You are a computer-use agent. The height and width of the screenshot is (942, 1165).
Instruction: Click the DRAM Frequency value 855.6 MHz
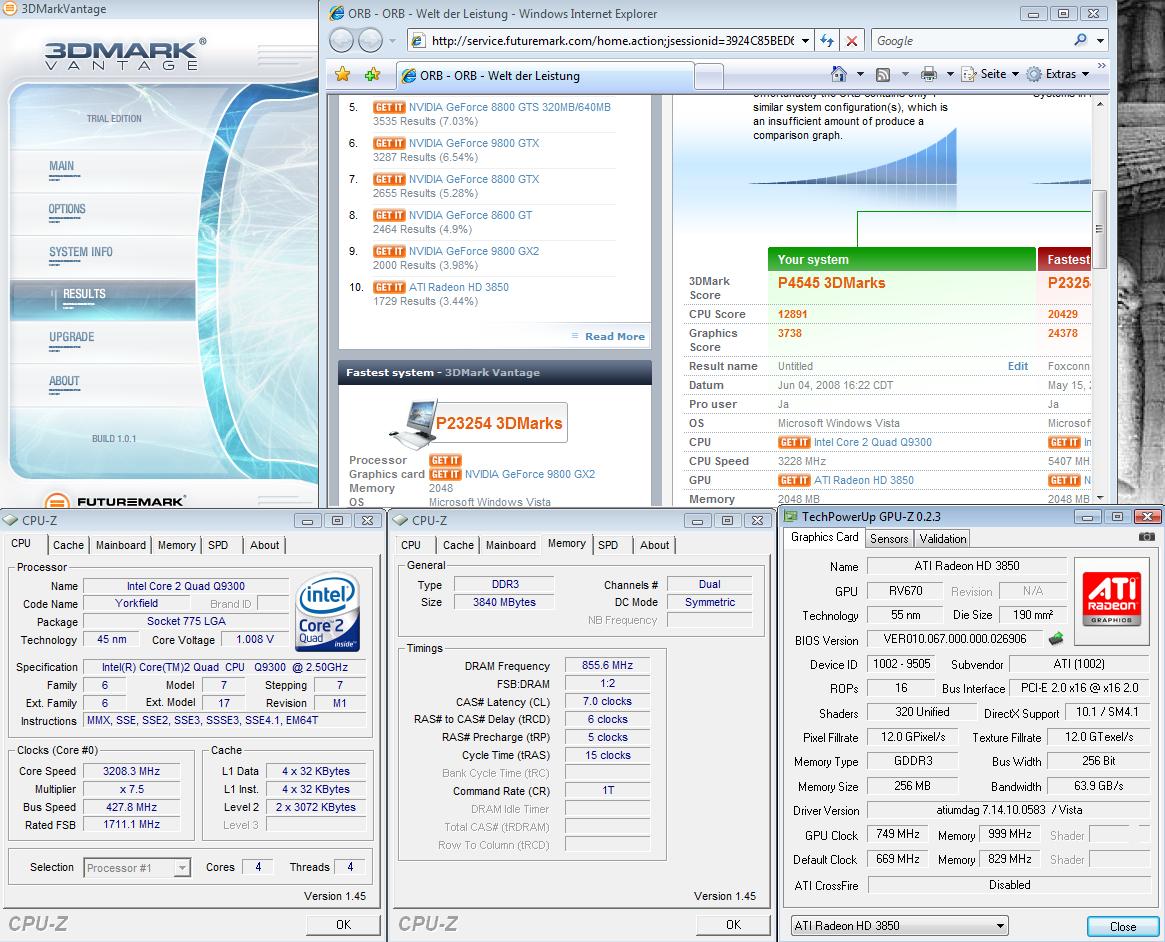(607, 665)
